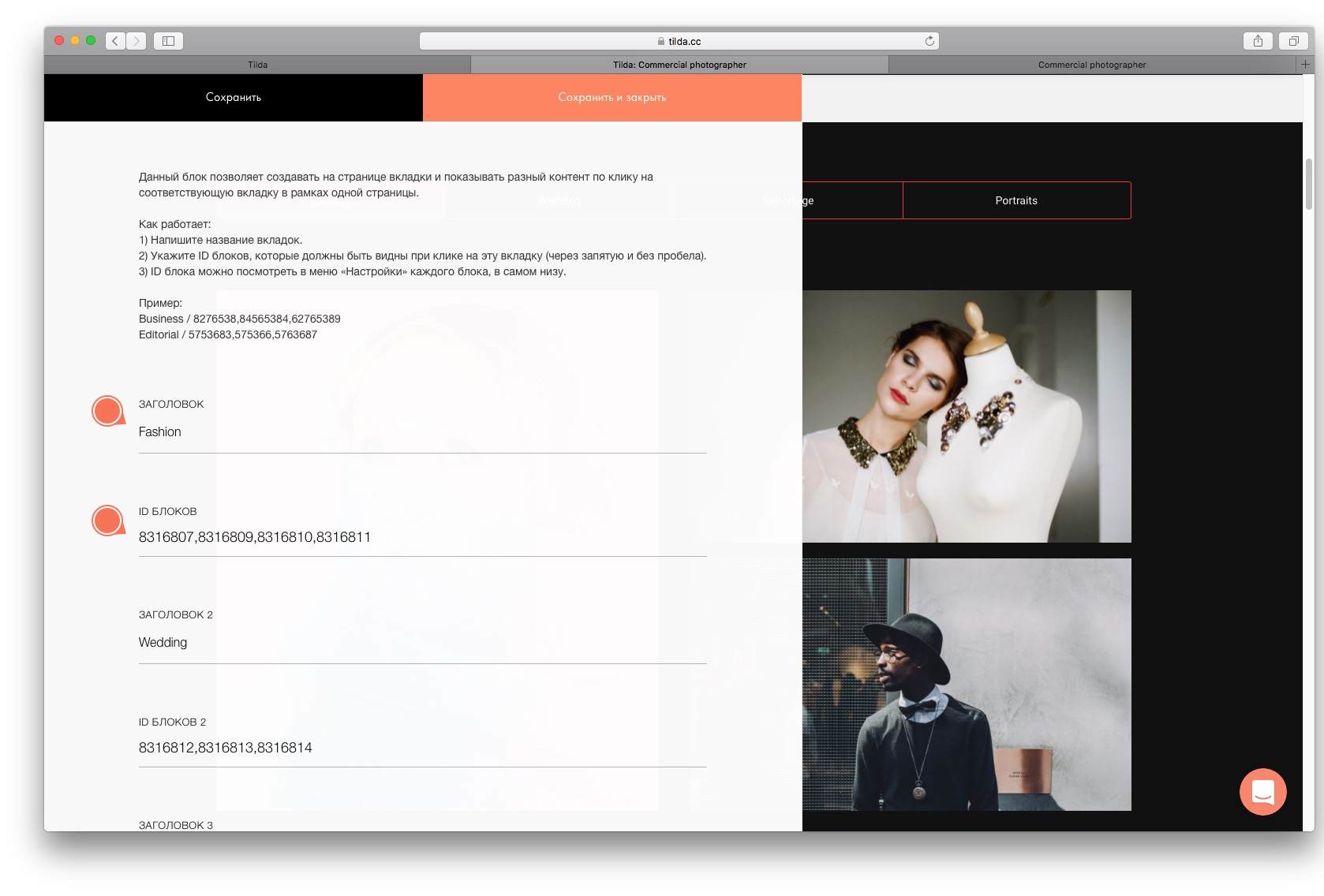Click the ЗАГОЛОВОК 3 label
Viewport: 1324px width, 896px height.
click(x=176, y=825)
